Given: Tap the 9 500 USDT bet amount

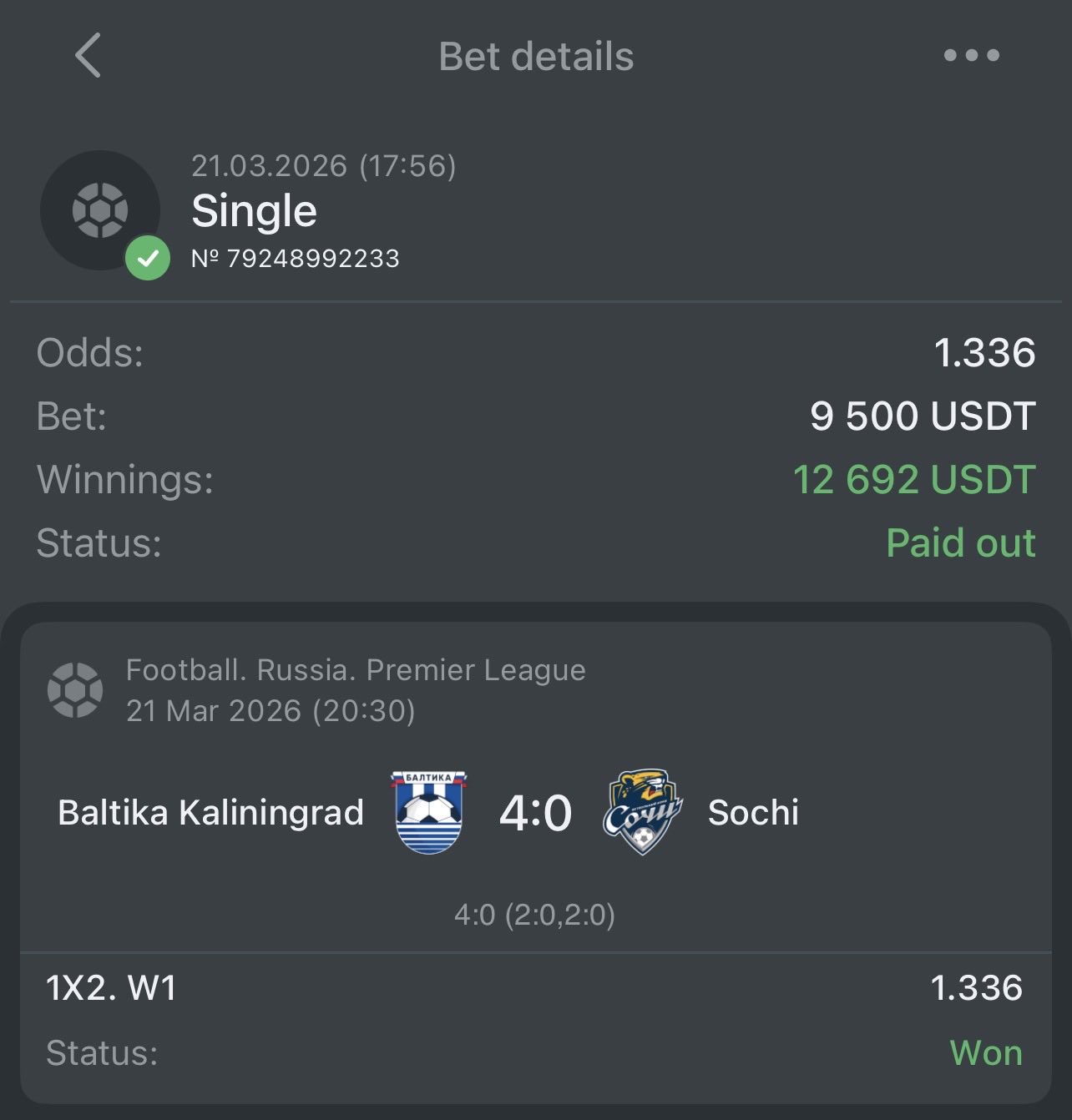Looking at the screenshot, I should pyautogui.click(x=923, y=416).
